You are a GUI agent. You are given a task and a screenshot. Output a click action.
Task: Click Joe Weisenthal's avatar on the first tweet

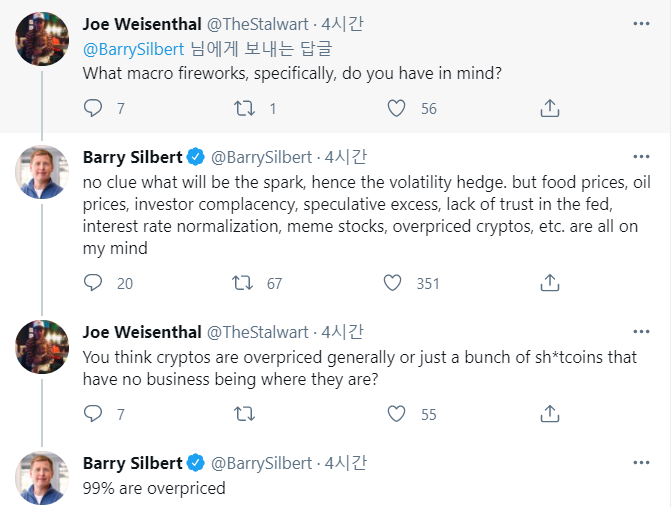(43, 39)
